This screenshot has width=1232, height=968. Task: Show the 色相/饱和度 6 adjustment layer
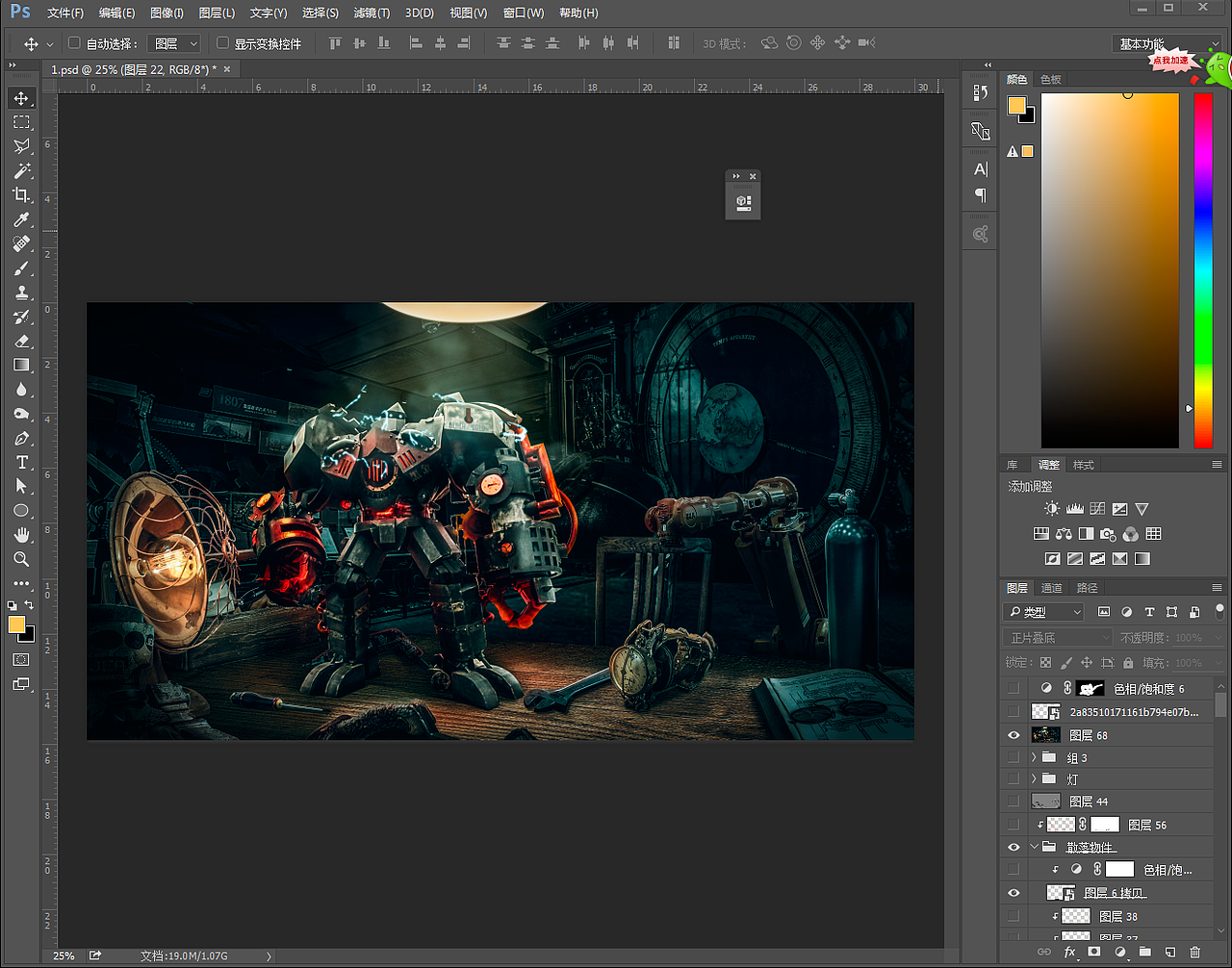click(x=1014, y=688)
